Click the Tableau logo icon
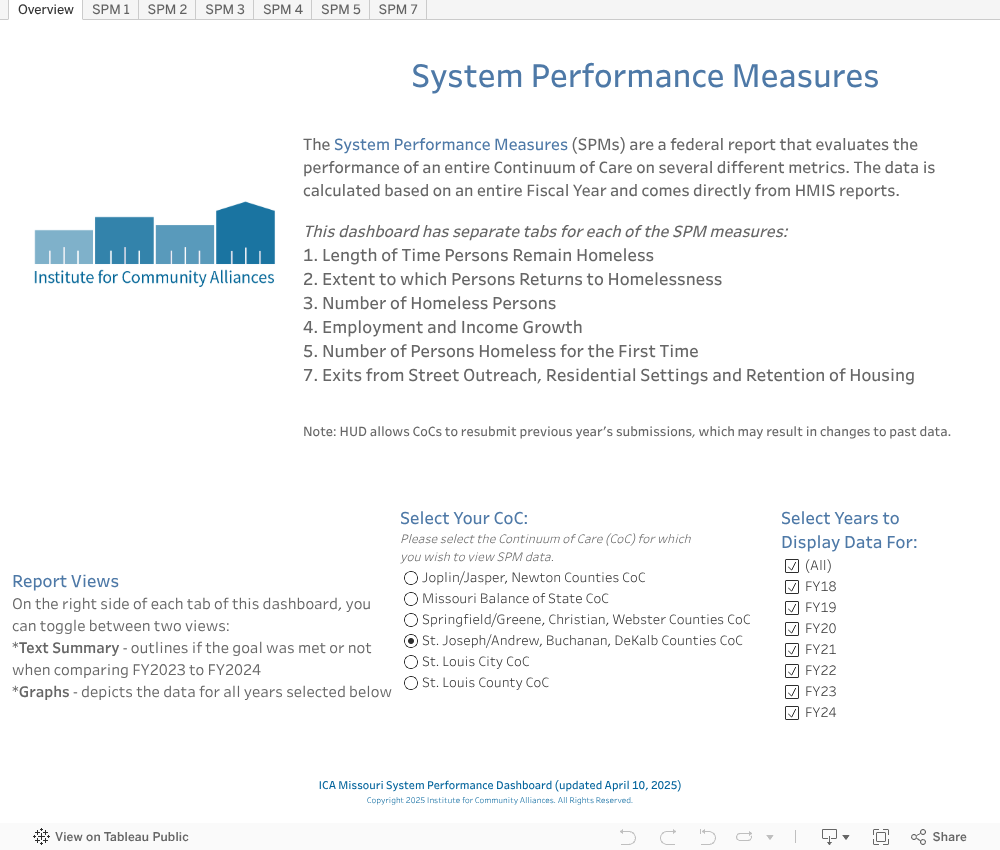 42,837
